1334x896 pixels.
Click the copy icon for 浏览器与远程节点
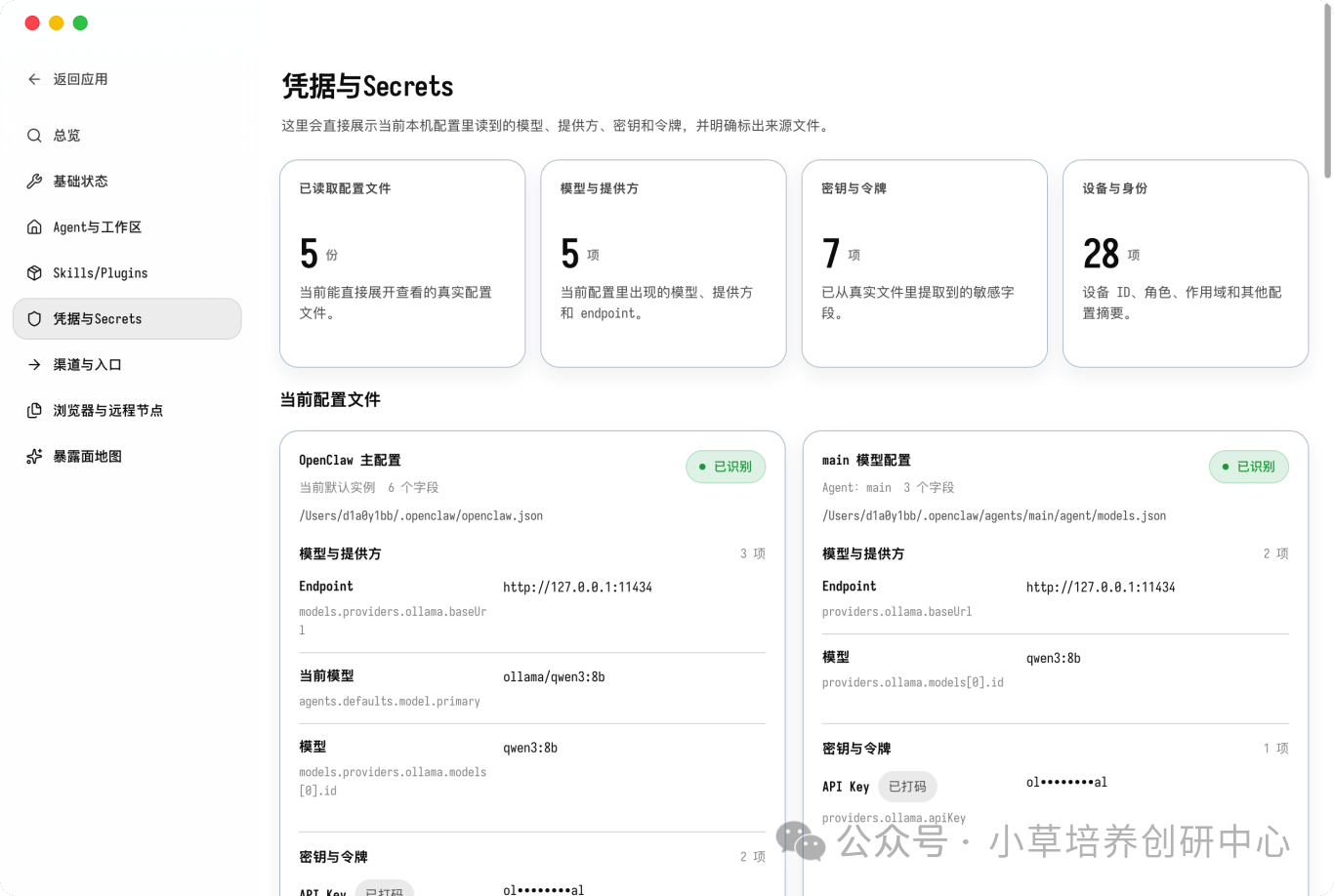click(34, 411)
